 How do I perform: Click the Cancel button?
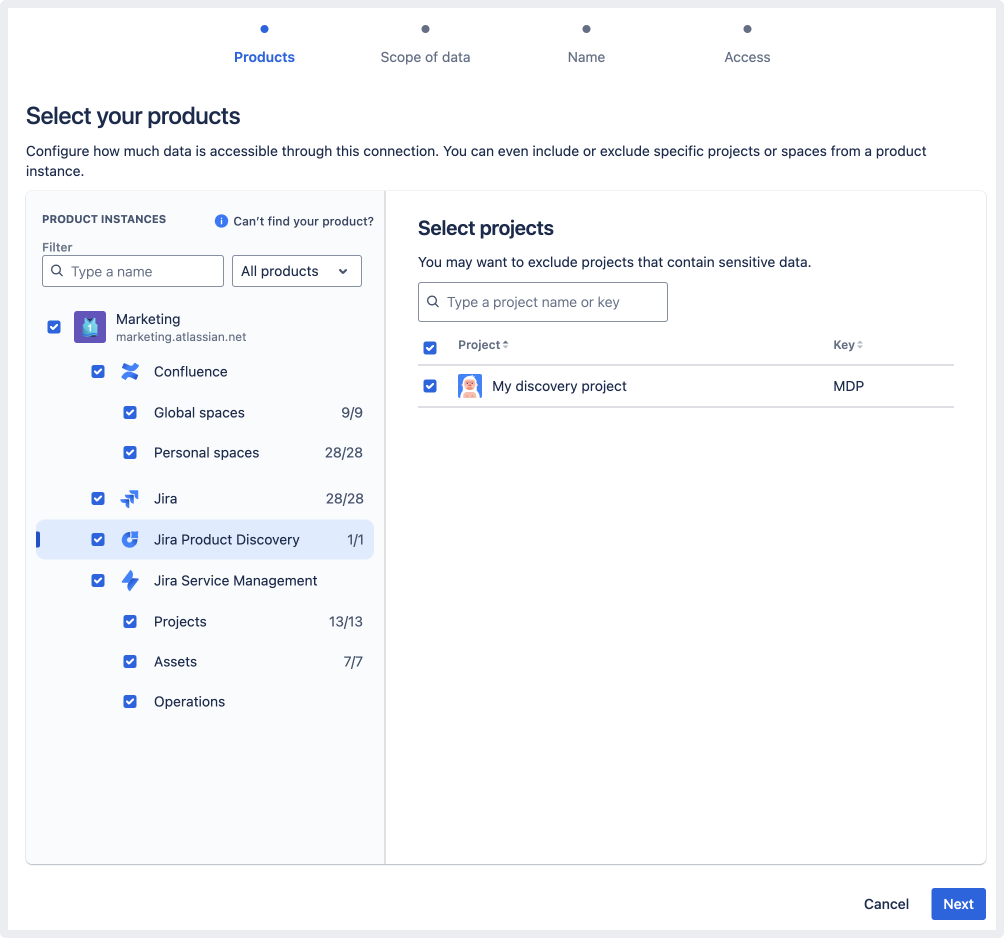point(886,904)
